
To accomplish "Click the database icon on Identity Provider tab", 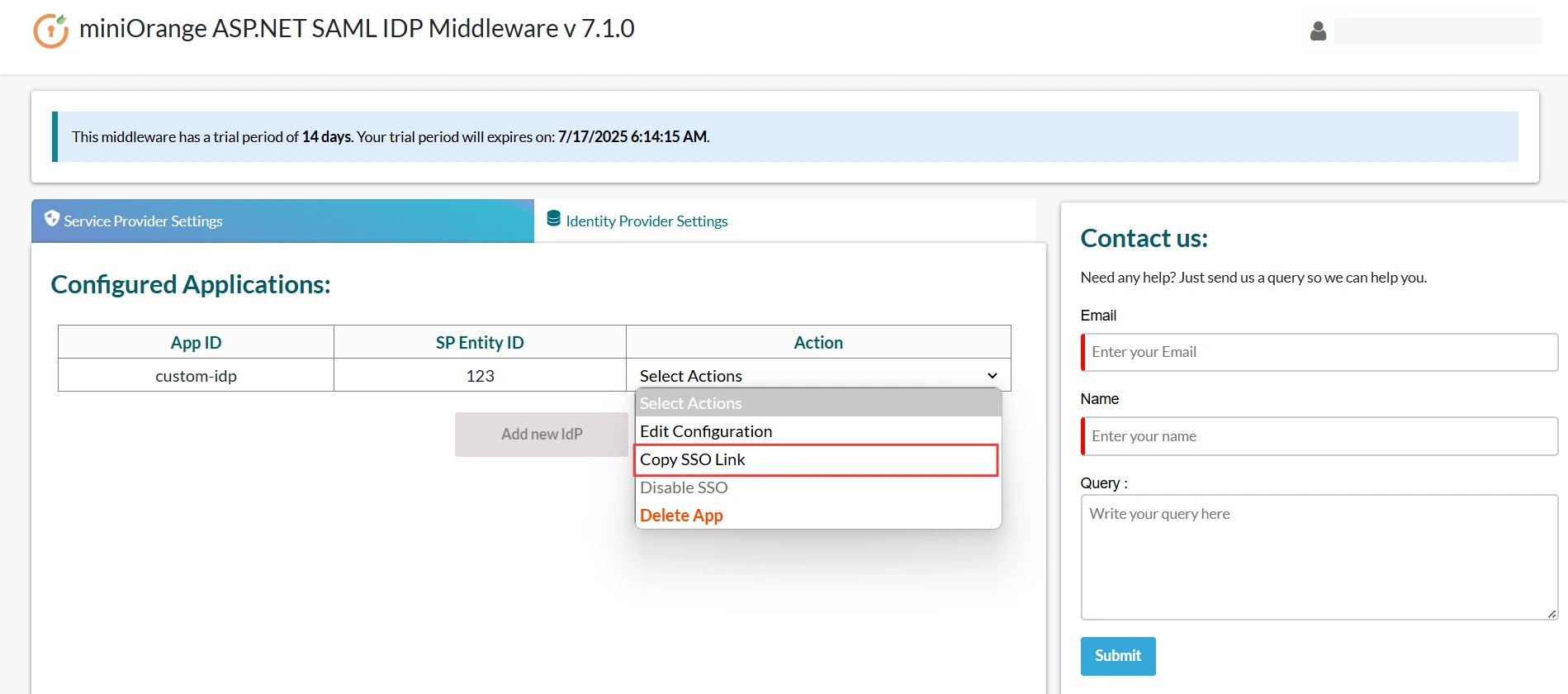I will [554, 218].
